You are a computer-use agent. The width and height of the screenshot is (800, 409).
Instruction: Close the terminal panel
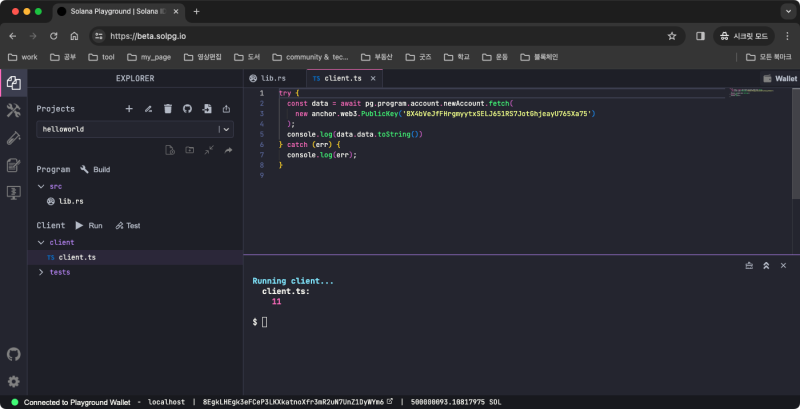click(x=783, y=266)
